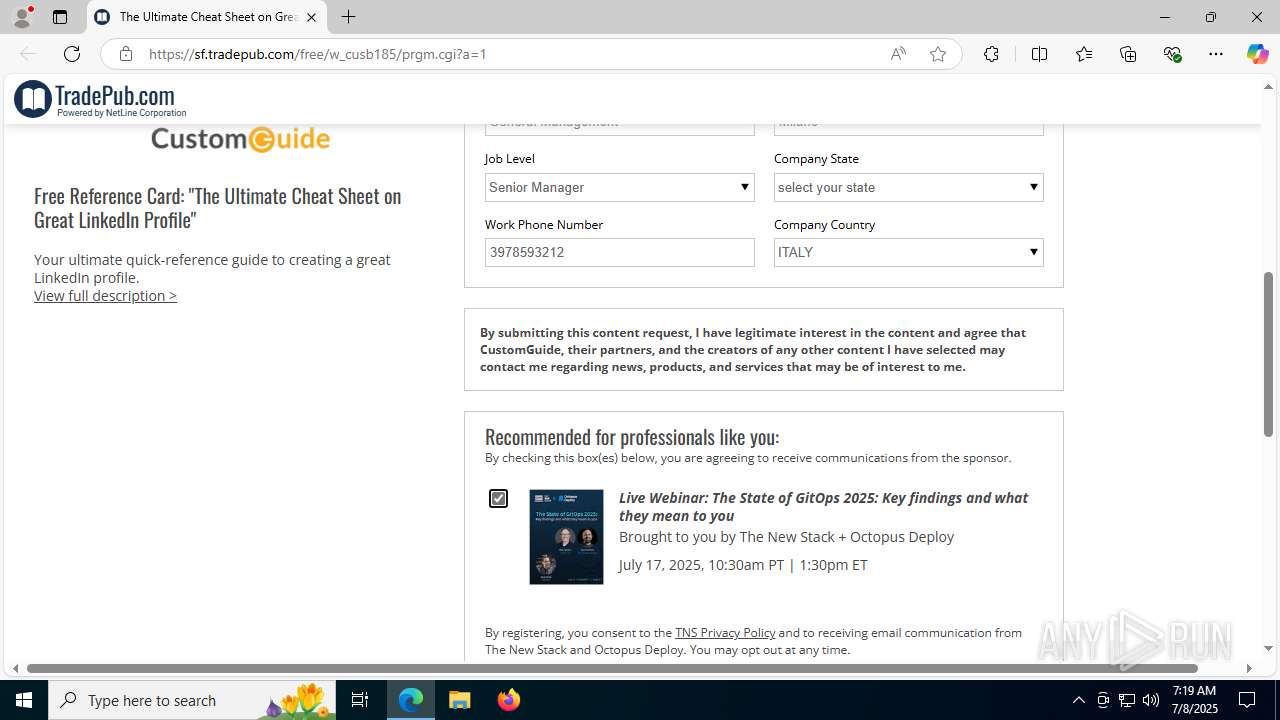Image resolution: width=1280 pixels, height=720 pixels.
Task: Launch Firefox from taskbar
Action: coord(508,700)
